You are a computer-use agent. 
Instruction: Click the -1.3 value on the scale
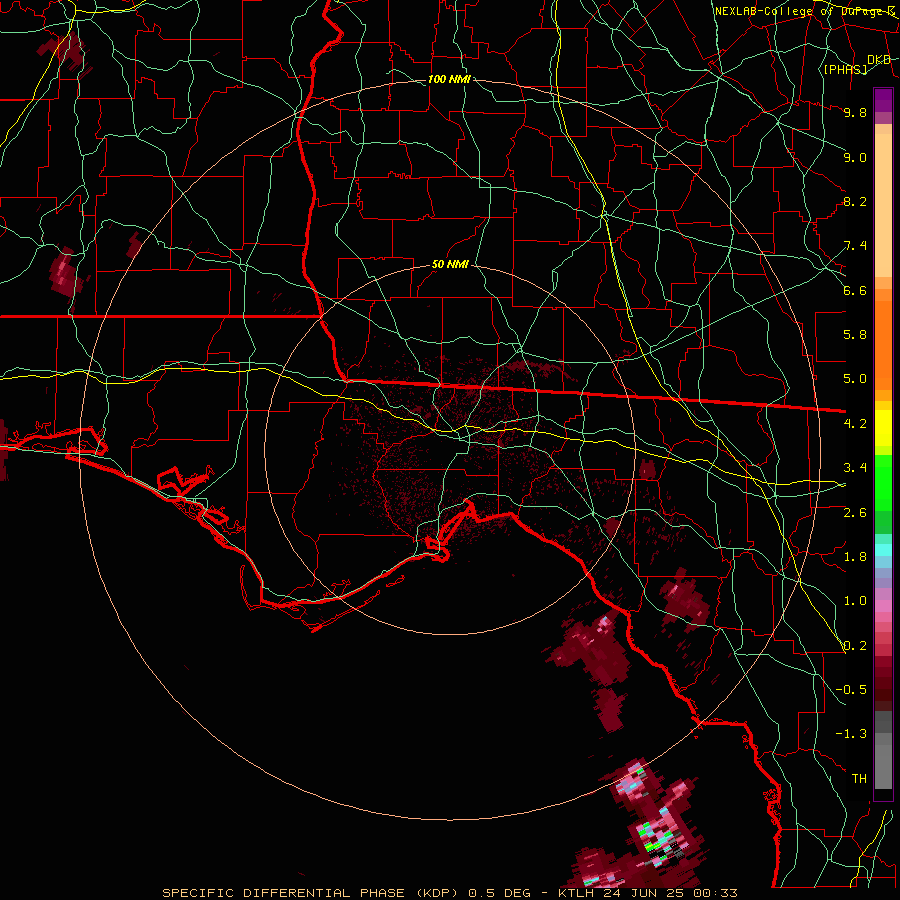point(851,734)
